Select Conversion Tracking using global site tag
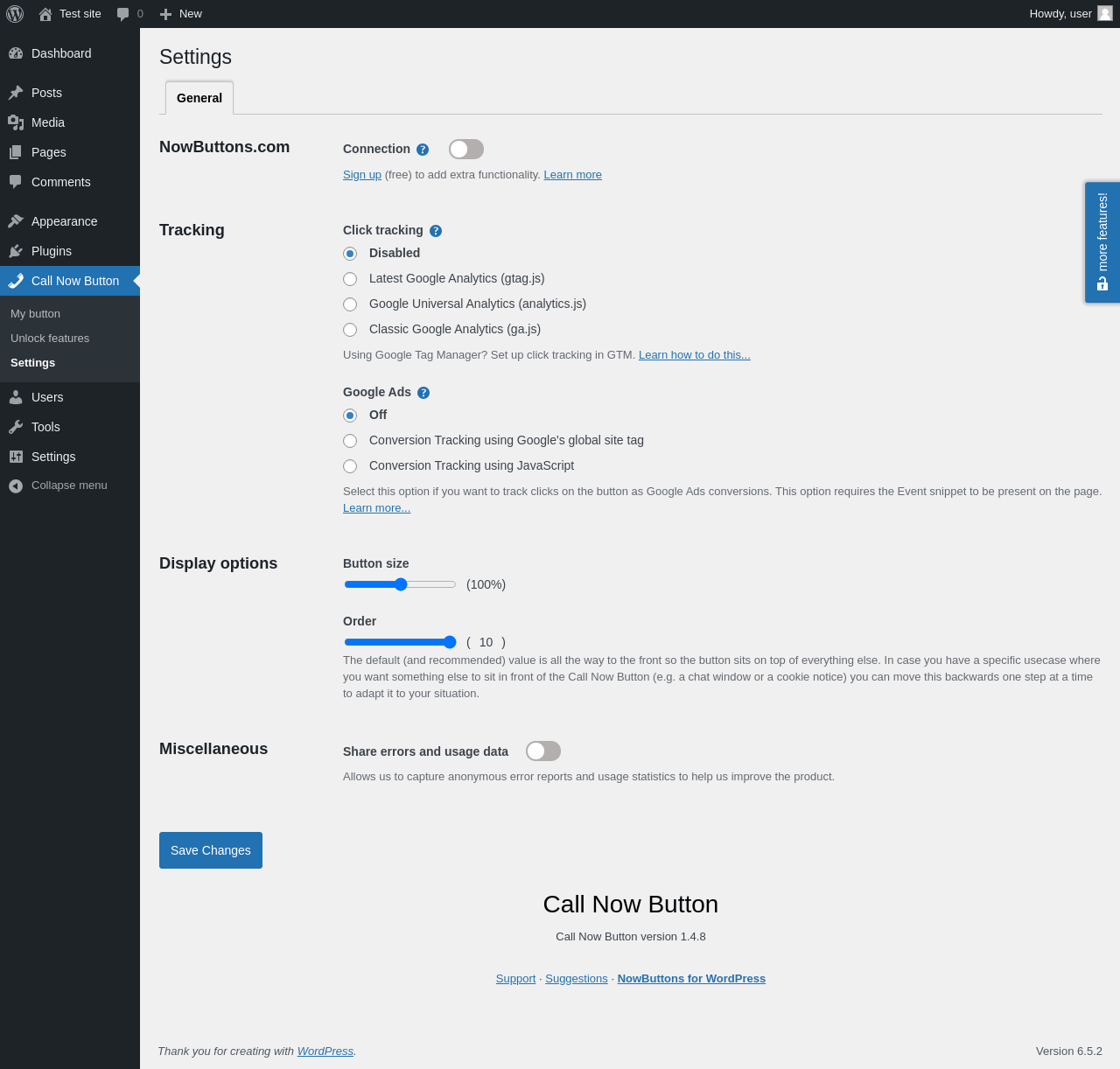1120x1069 pixels. [350, 441]
